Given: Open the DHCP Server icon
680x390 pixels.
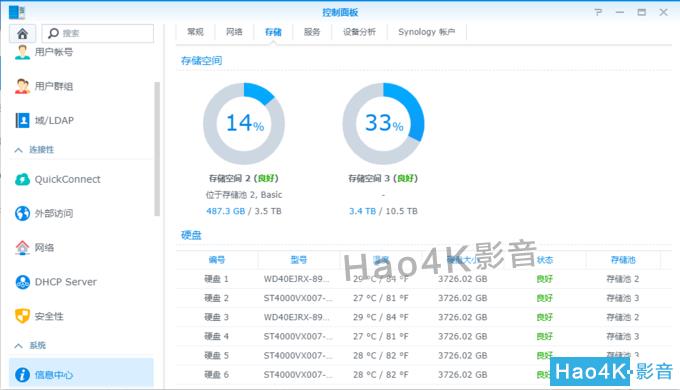Looking at the screenshot, I should tap(22, 282).
